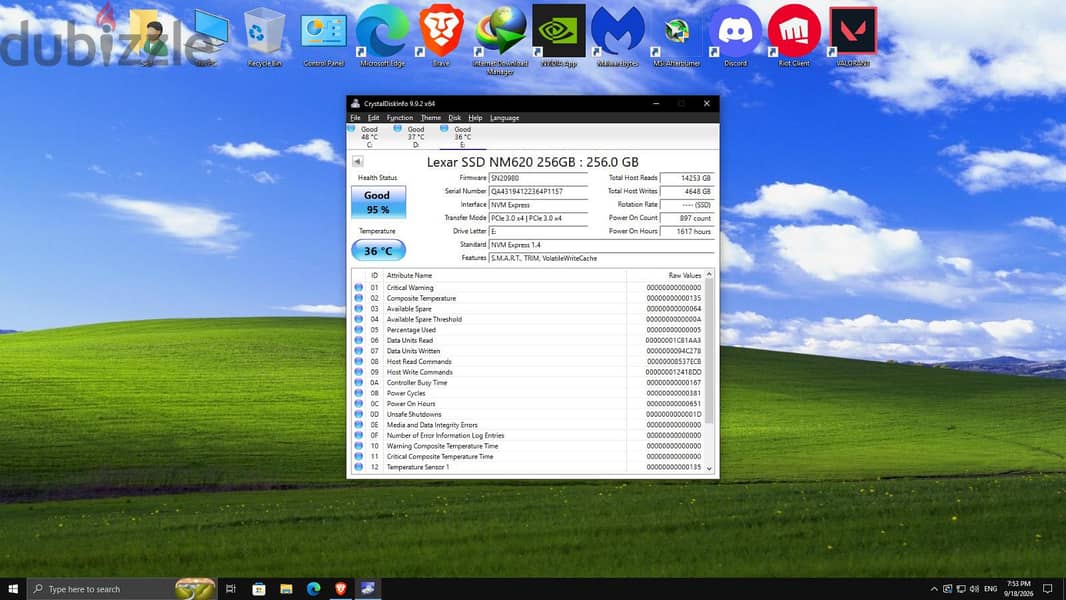
Task: Click the CrystalDiskInfo title bar app icon
Action: (x=355, y=103)
